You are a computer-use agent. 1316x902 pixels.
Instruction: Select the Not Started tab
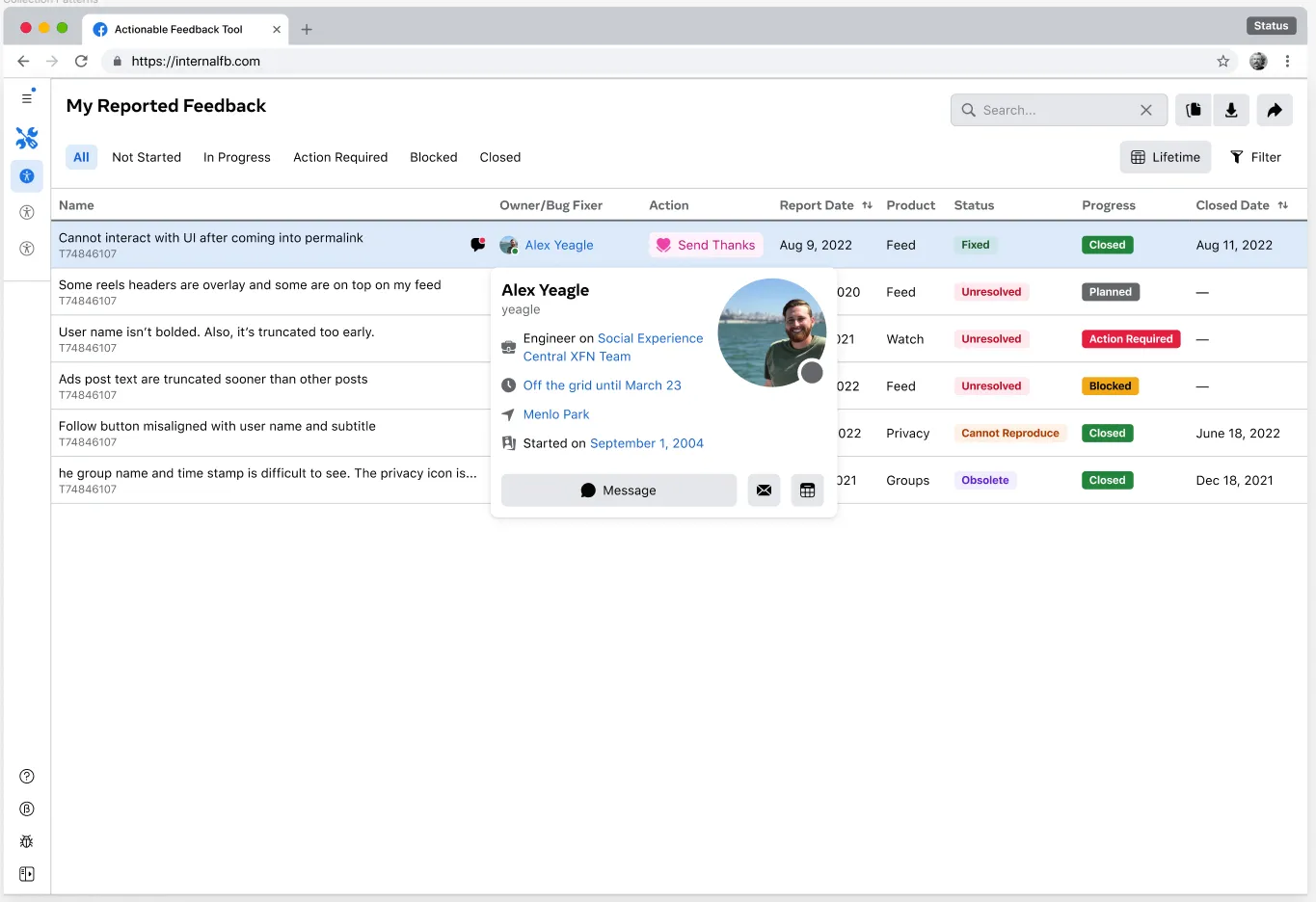point(147,157)
